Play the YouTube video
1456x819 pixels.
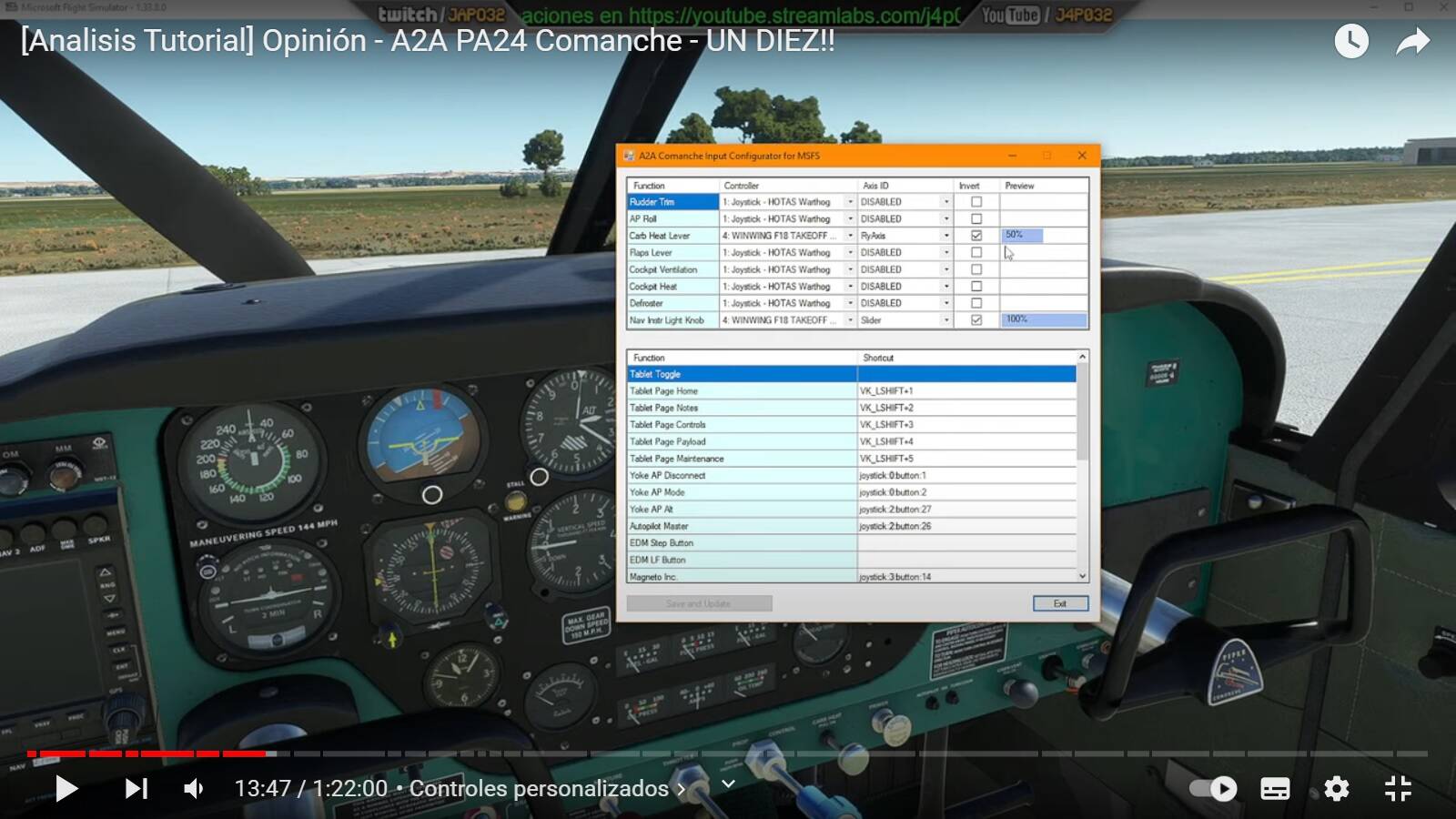pos(66,788)
